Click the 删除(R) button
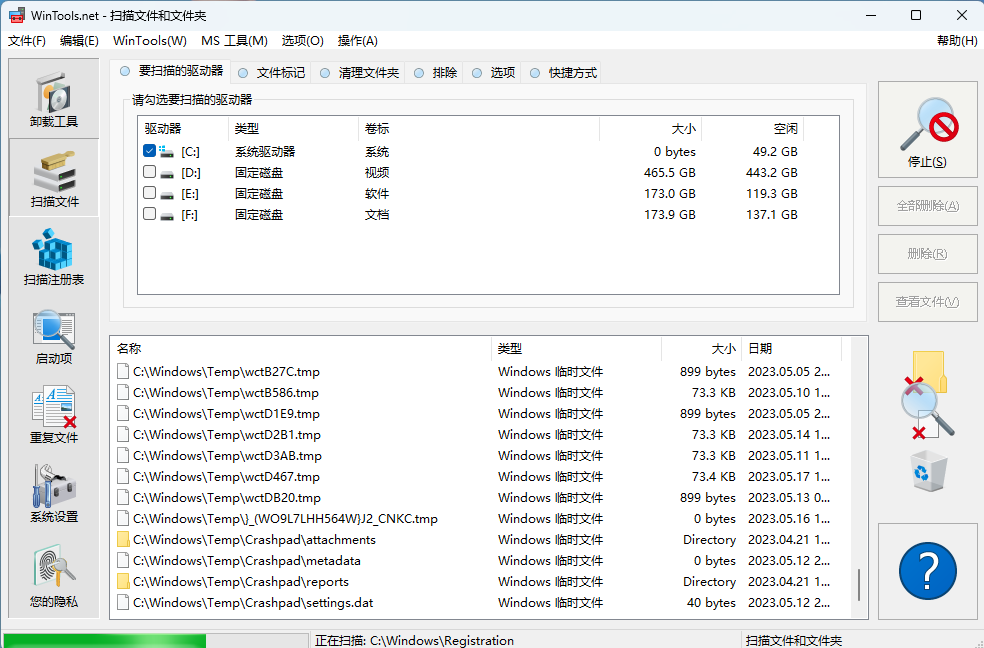This screenshot has width=984, height=648. coord(928,254)
